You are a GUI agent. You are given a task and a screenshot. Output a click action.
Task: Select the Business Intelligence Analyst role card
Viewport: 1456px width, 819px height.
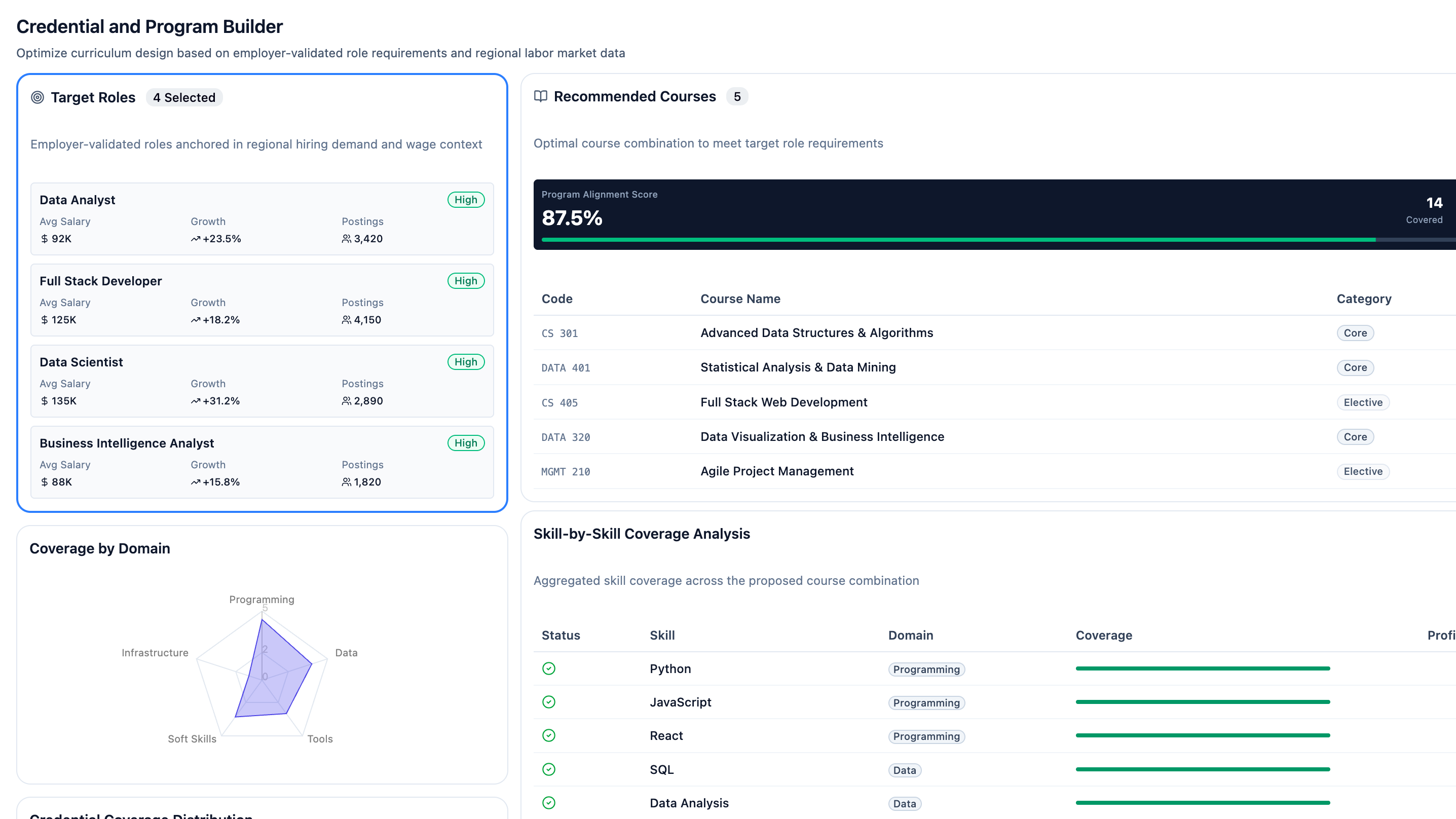pyautogui.click(x=262, y=462)
